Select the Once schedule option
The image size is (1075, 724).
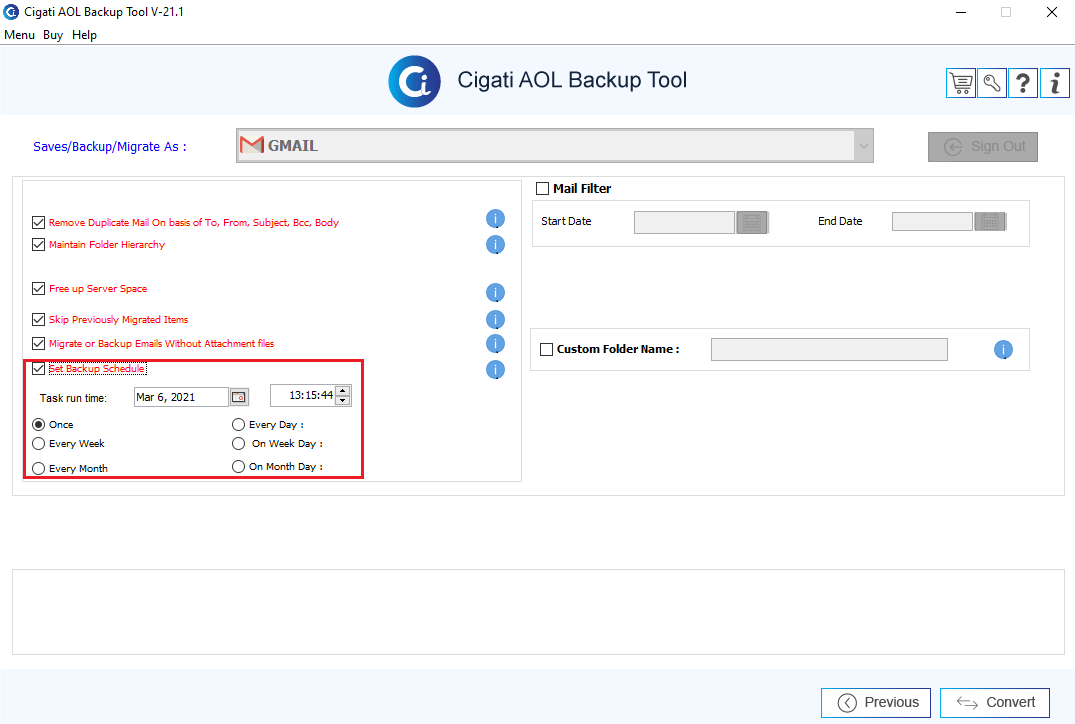click(38, 424)
